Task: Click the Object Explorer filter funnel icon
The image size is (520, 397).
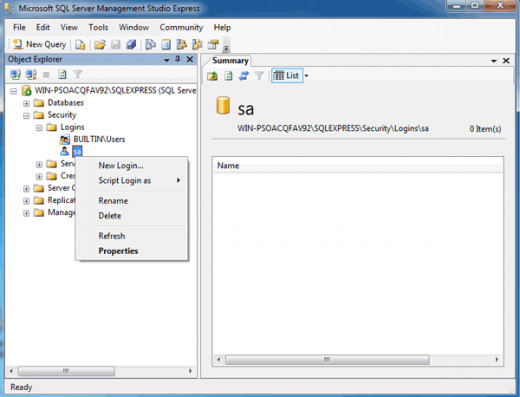Action: (78, 74)
